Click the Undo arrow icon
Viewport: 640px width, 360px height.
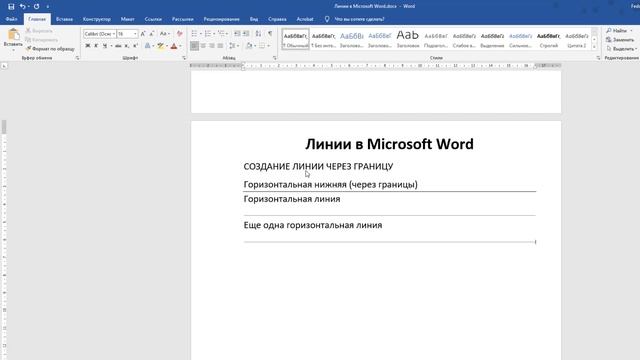[22, 7]
